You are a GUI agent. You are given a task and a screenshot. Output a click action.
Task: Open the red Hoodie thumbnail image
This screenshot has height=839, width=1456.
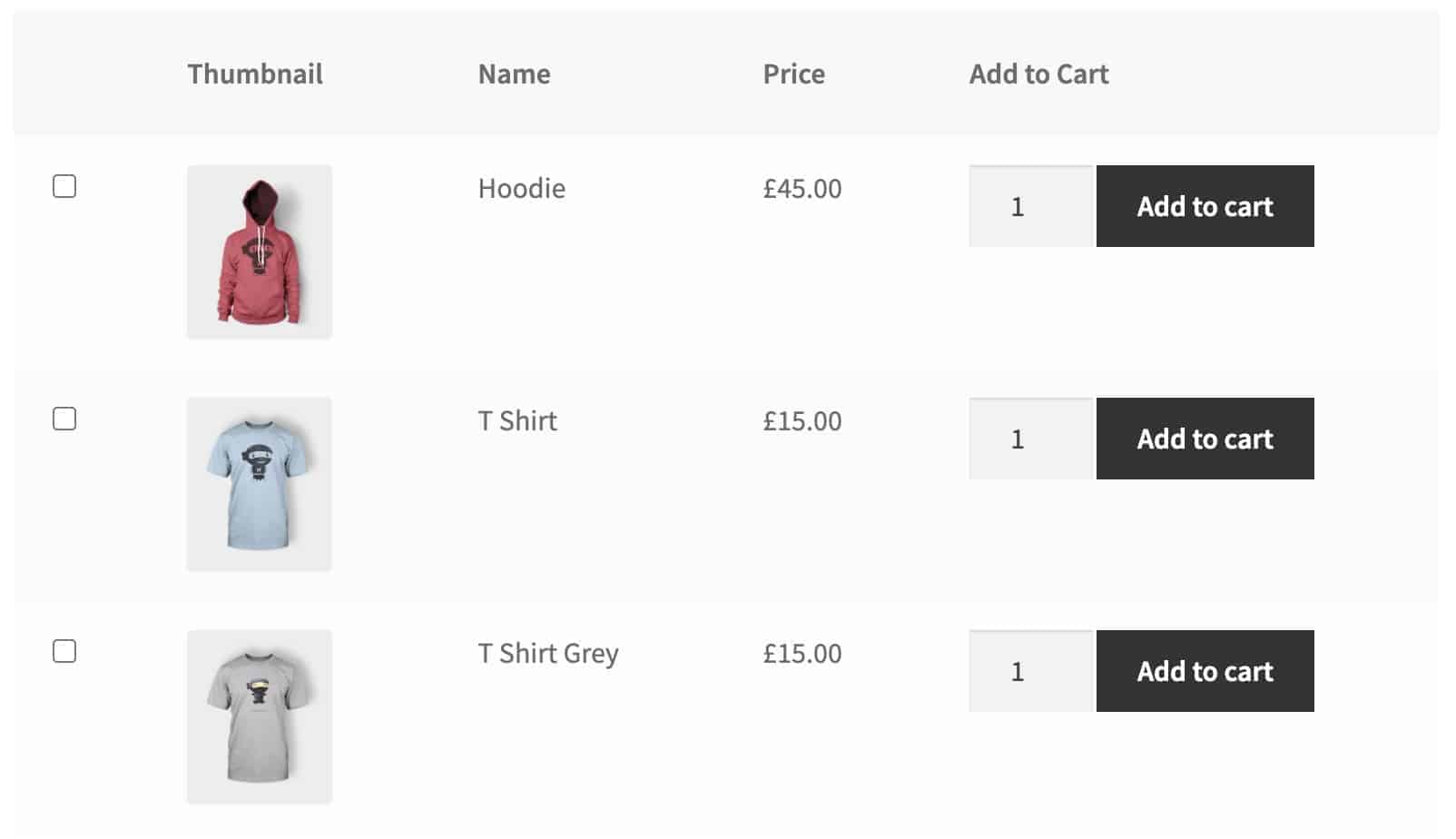click(260, 252)
